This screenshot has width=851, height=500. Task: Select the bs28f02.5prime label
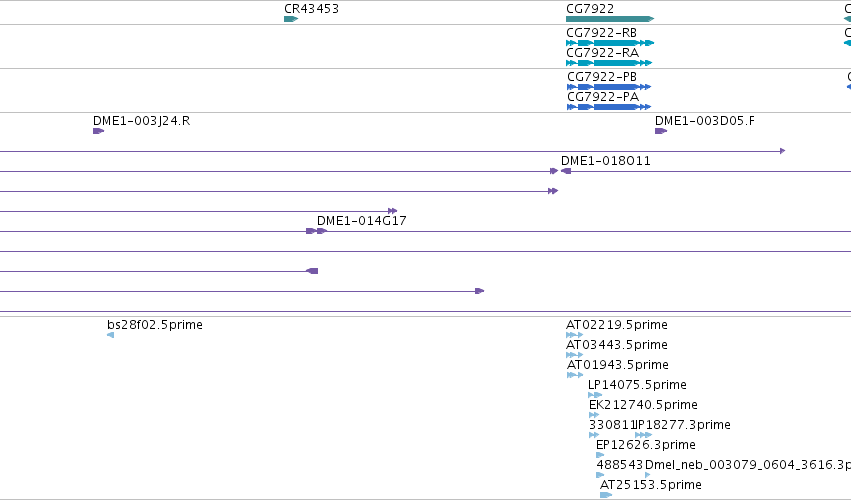point(155,325)
